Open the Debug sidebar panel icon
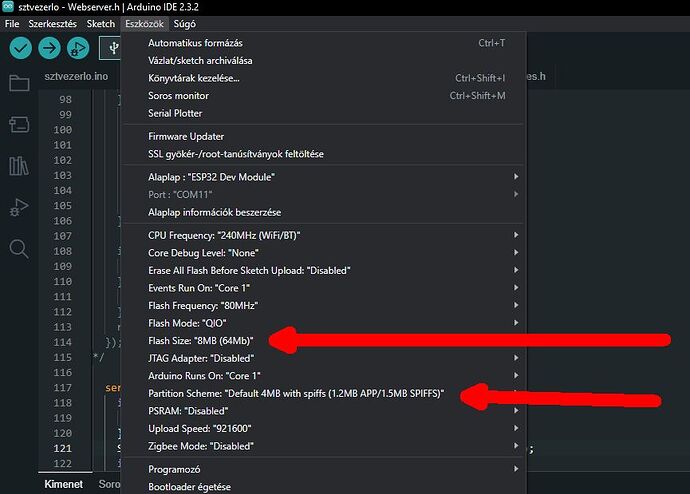690x494 pixels. (19, 207)
